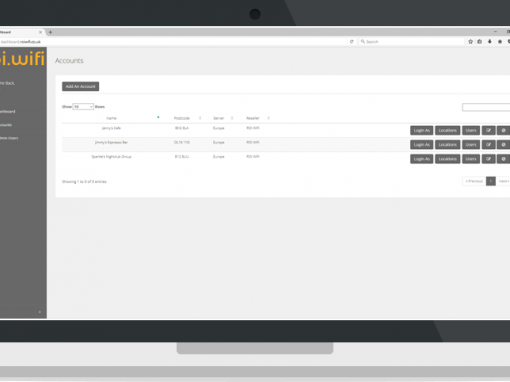
Task: Sort the table by Reseller column
Action: point(253,118)
